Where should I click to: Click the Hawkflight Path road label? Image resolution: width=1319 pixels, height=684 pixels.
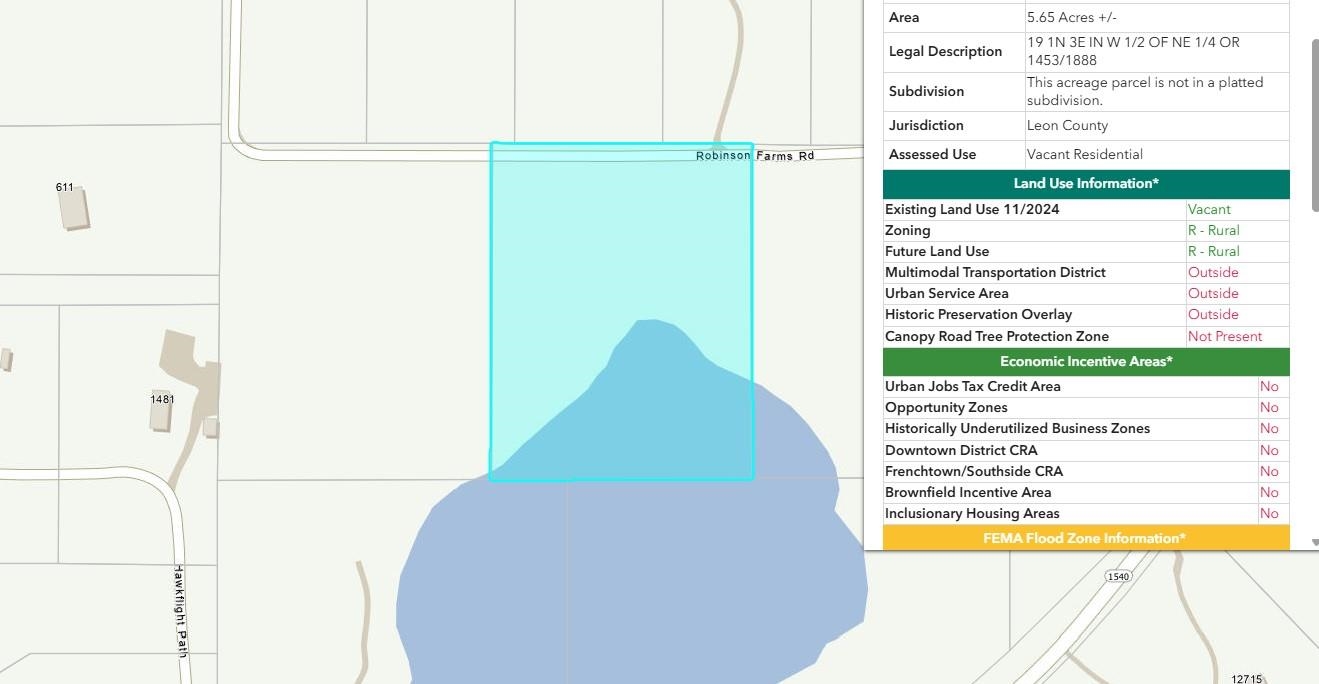[181, 604]
